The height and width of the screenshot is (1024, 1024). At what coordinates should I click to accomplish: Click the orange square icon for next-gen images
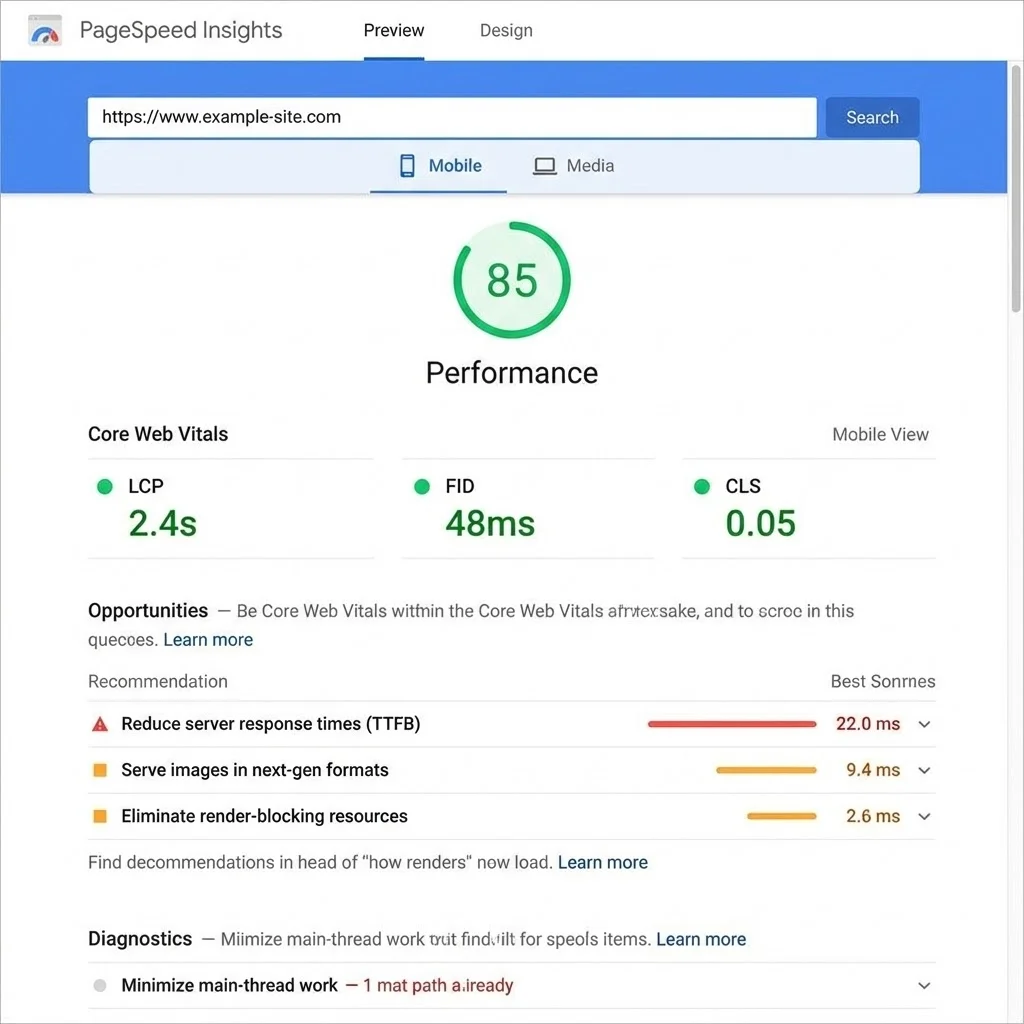(99, 769)
